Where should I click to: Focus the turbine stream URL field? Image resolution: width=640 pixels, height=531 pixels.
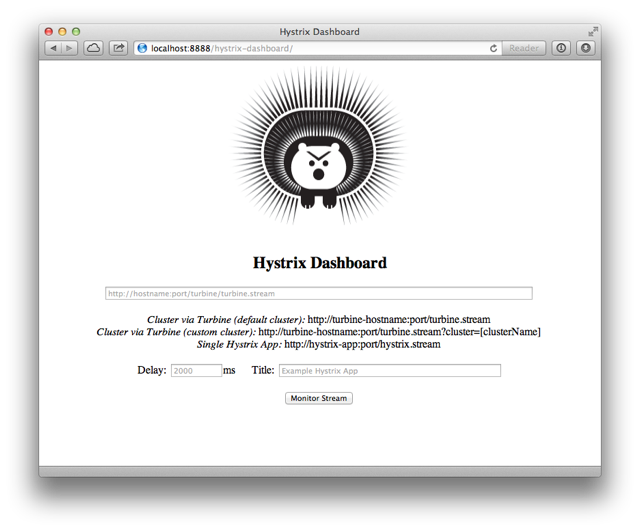point(319,293)
